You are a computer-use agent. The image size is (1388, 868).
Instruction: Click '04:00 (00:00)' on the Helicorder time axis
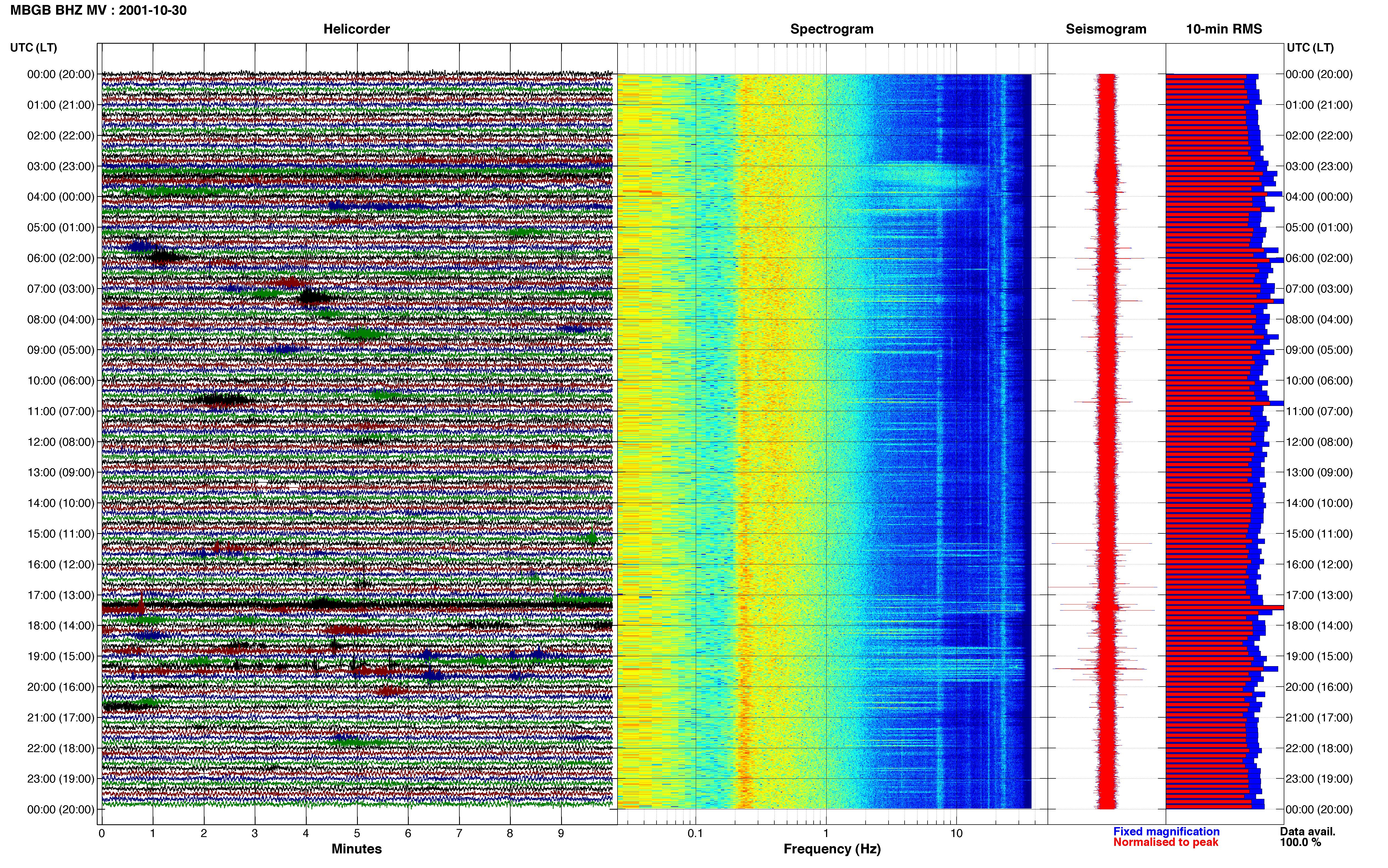61,197
